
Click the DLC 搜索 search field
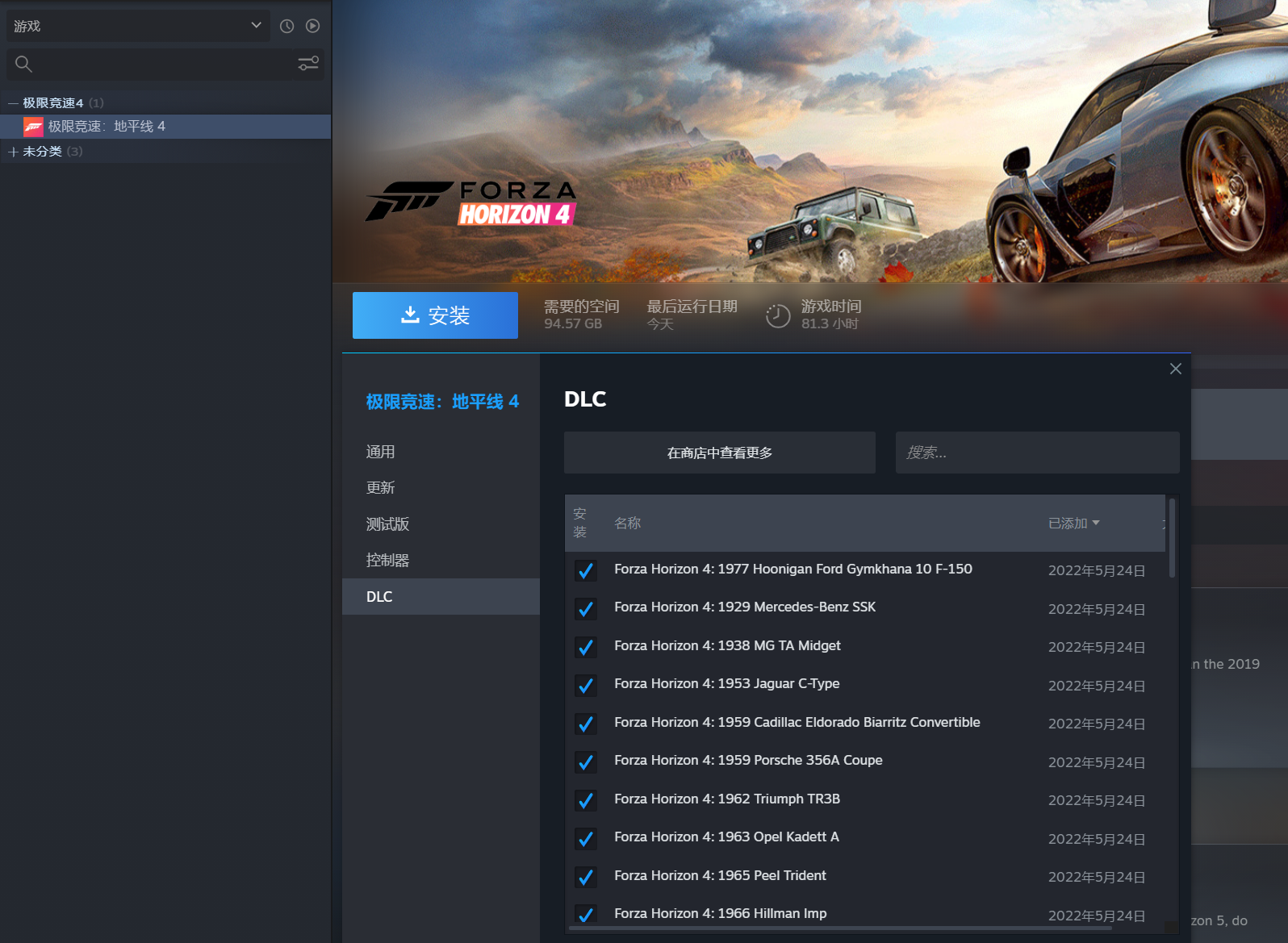1037,453
